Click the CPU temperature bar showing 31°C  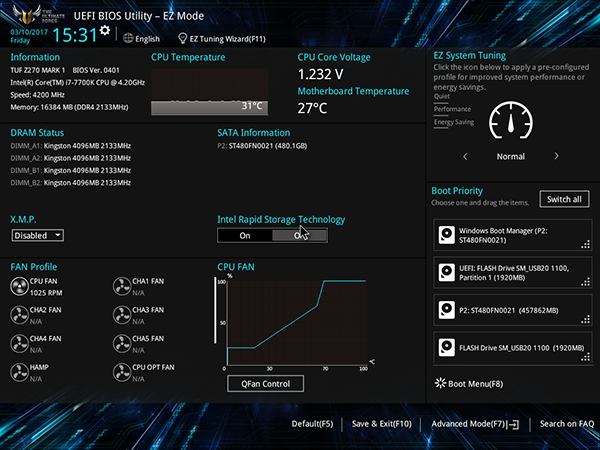209,108
